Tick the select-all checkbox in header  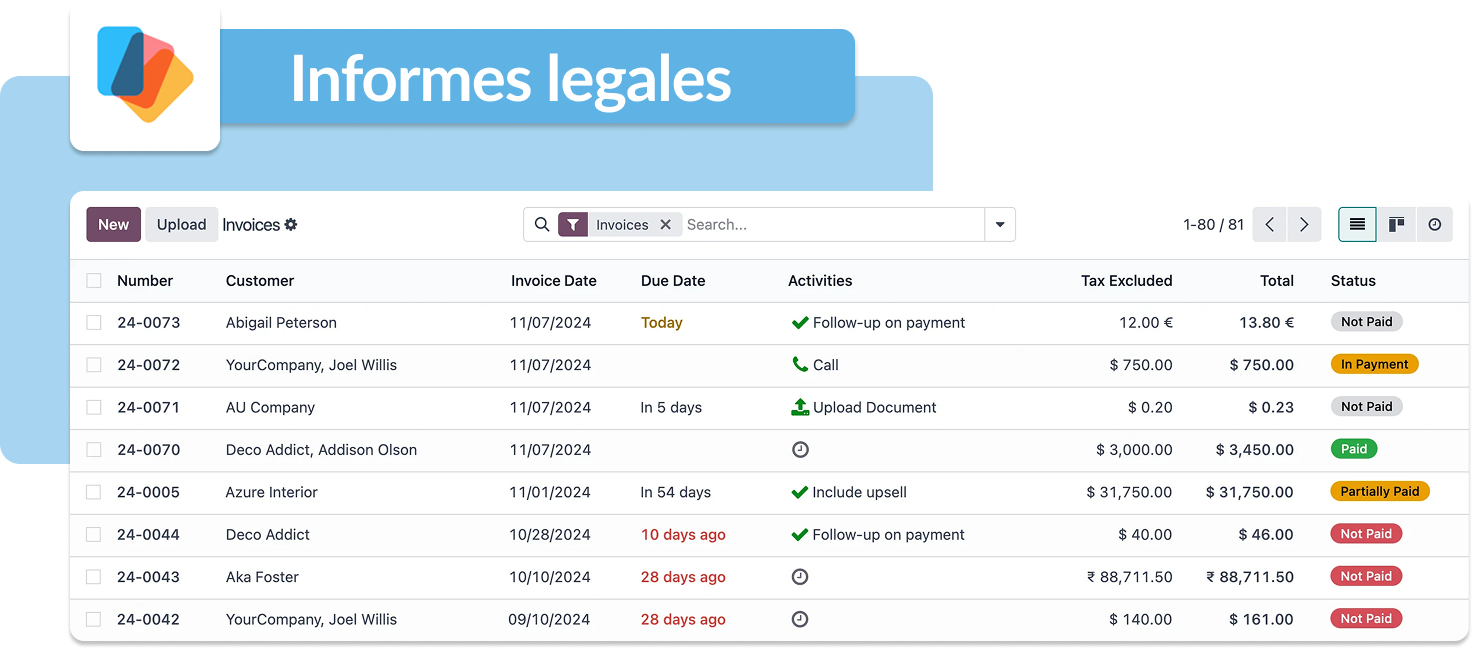click(94, 281)
